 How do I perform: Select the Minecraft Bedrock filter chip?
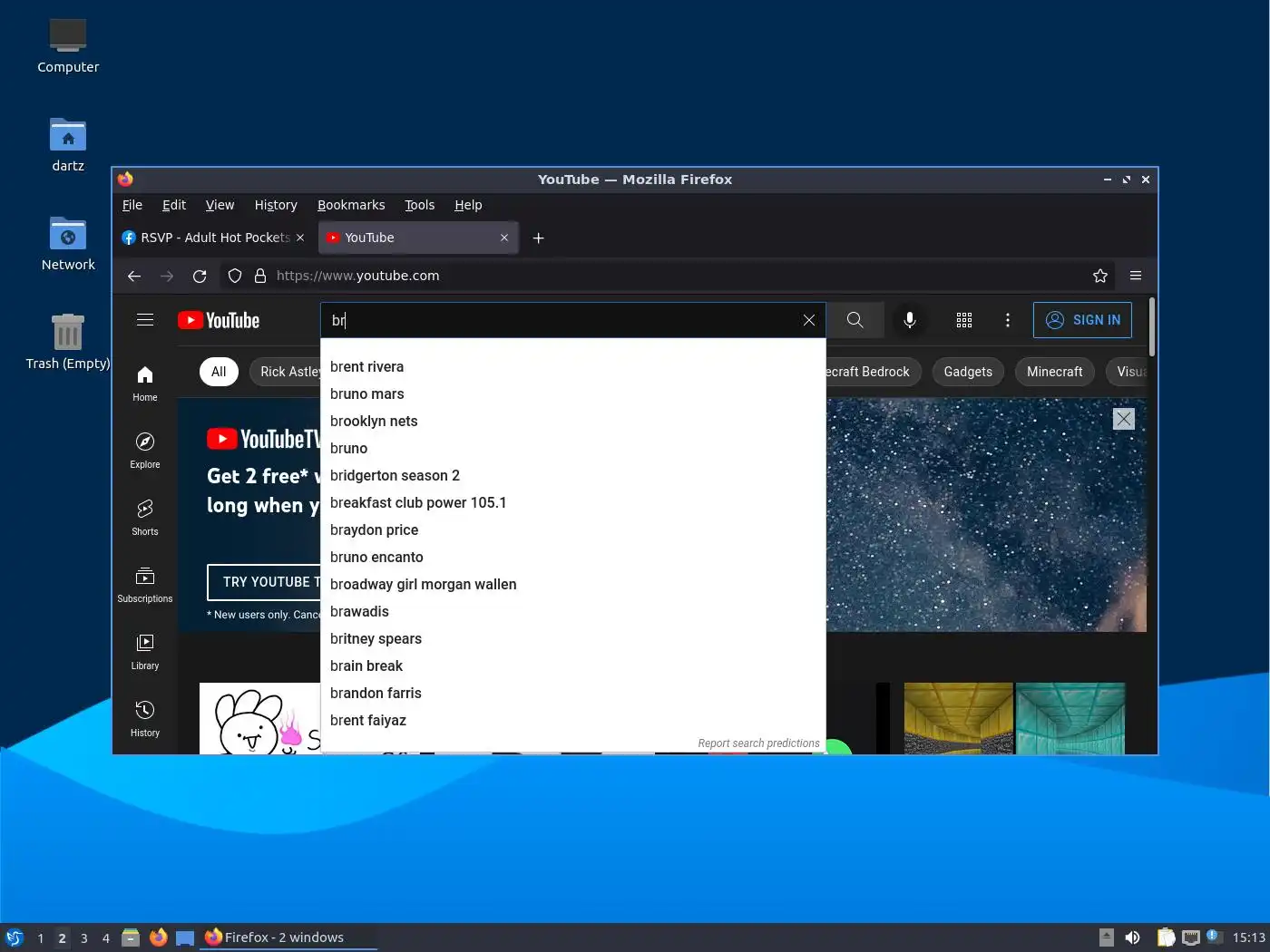[874, 372]
